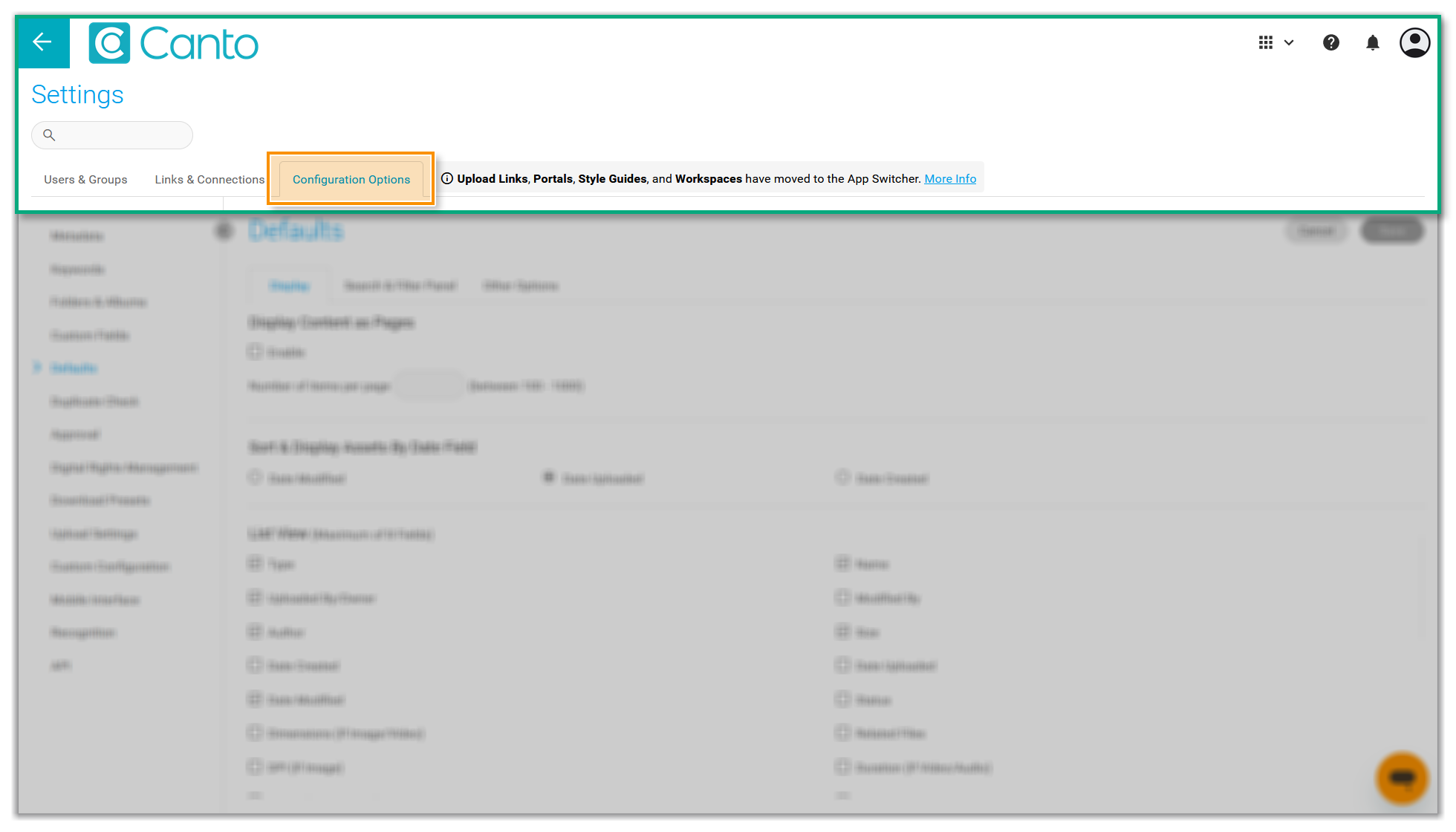Open the help question mark icon

pos(1330,42)
